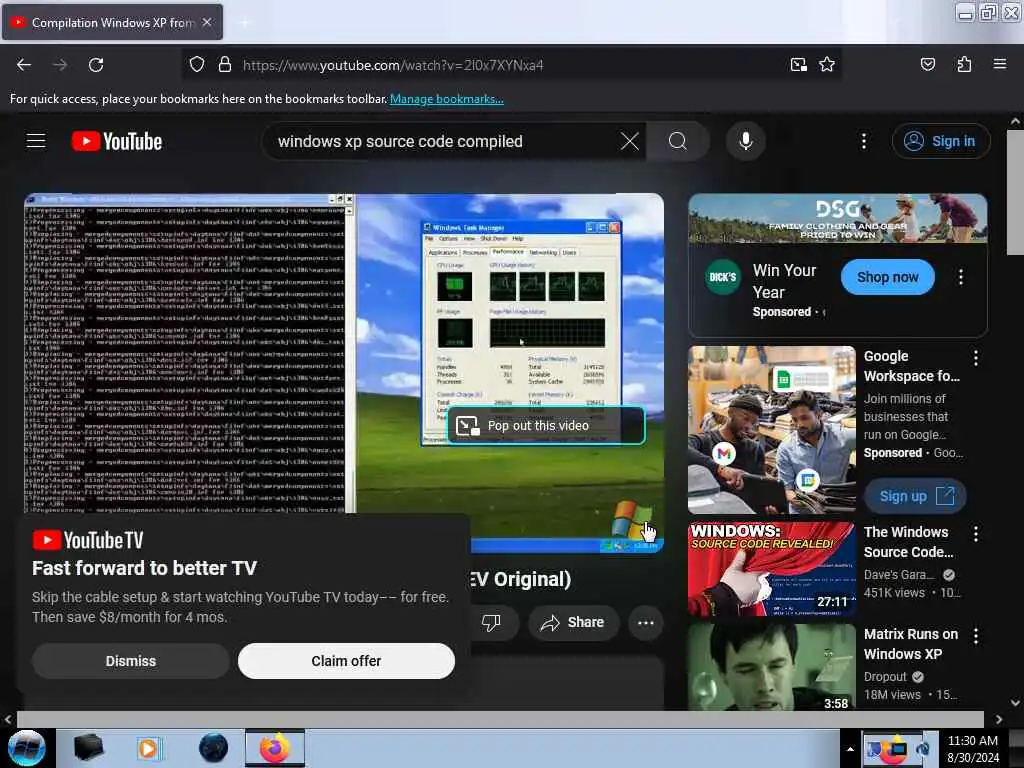Open the DSG banner ad image

click(x=837, y=218)
